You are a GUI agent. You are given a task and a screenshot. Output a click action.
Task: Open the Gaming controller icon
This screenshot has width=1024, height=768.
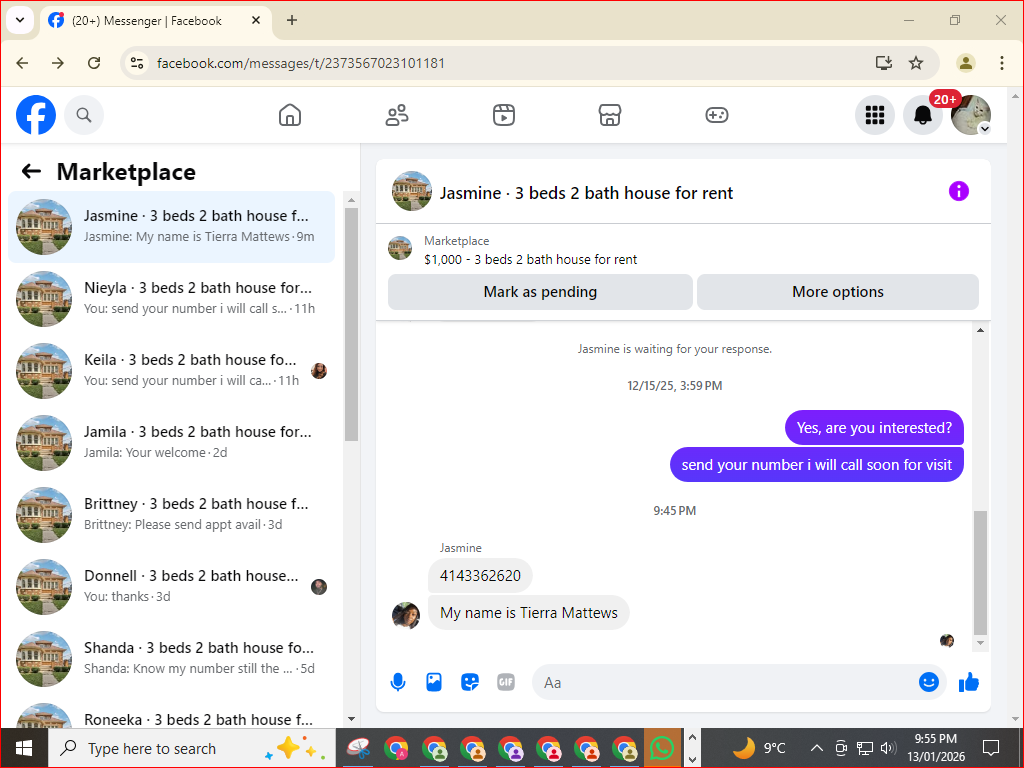[716, 115]
